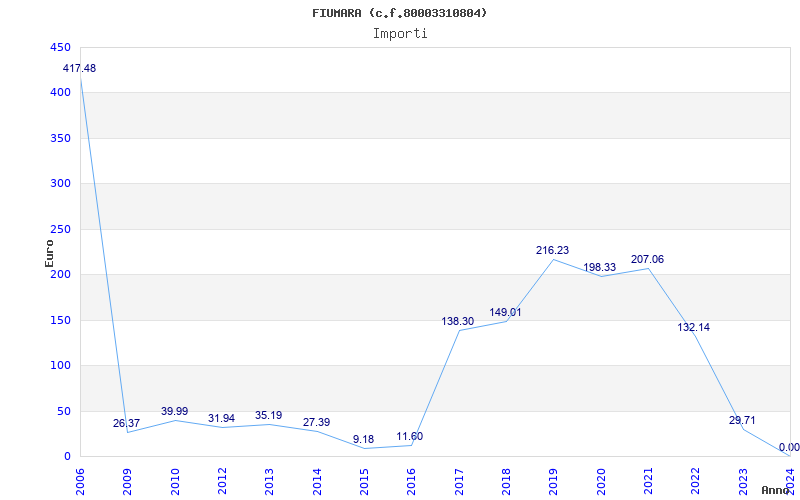
Task: Click the Importi subtitle
Action: point(400,34)
